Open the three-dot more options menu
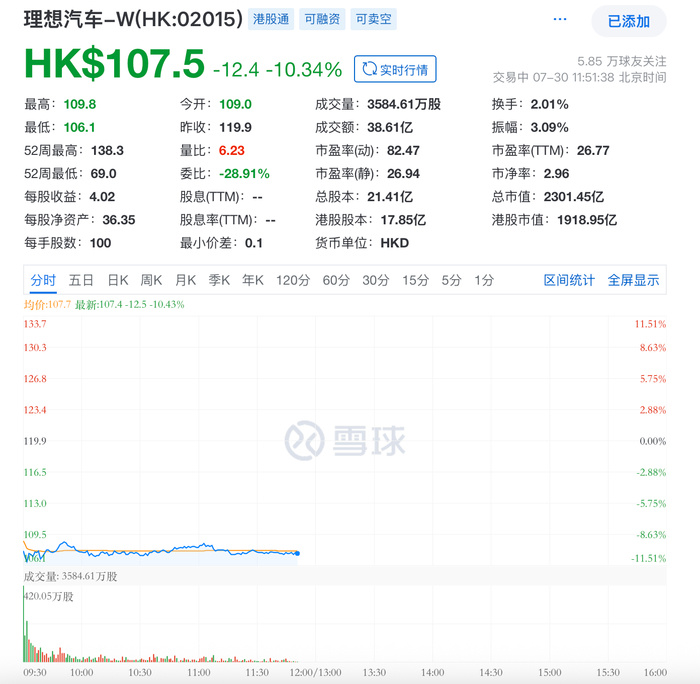The height and width of the screenshot is (684, 700). click(560, 19)
